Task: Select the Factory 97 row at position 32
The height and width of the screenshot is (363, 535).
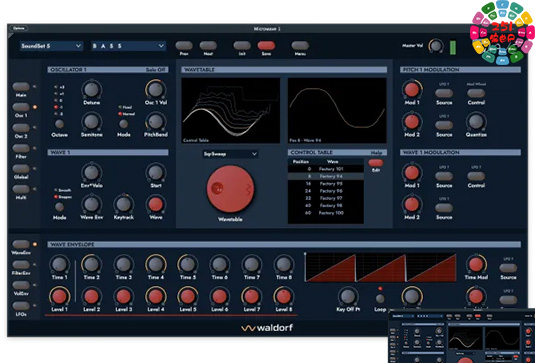Action: [326, 198]
